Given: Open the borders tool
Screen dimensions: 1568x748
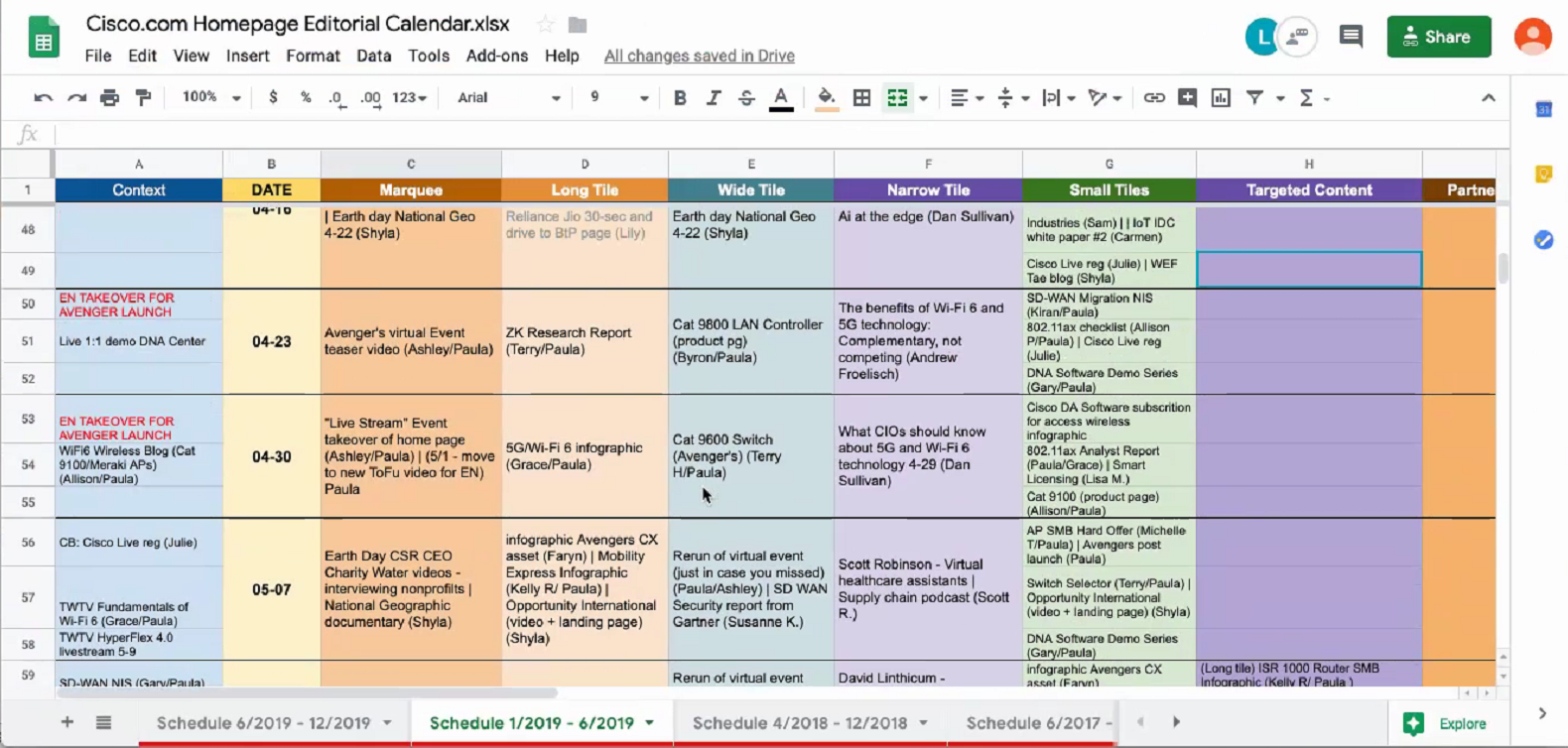Looking at the screenshot, I should (x=861, y=97).
